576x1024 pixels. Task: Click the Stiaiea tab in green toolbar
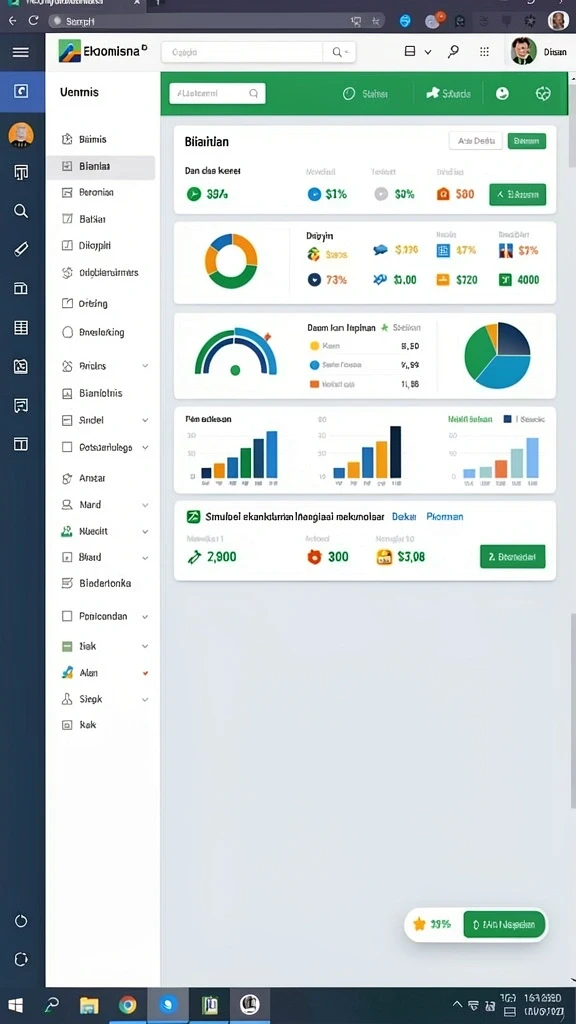pos(366,93)
